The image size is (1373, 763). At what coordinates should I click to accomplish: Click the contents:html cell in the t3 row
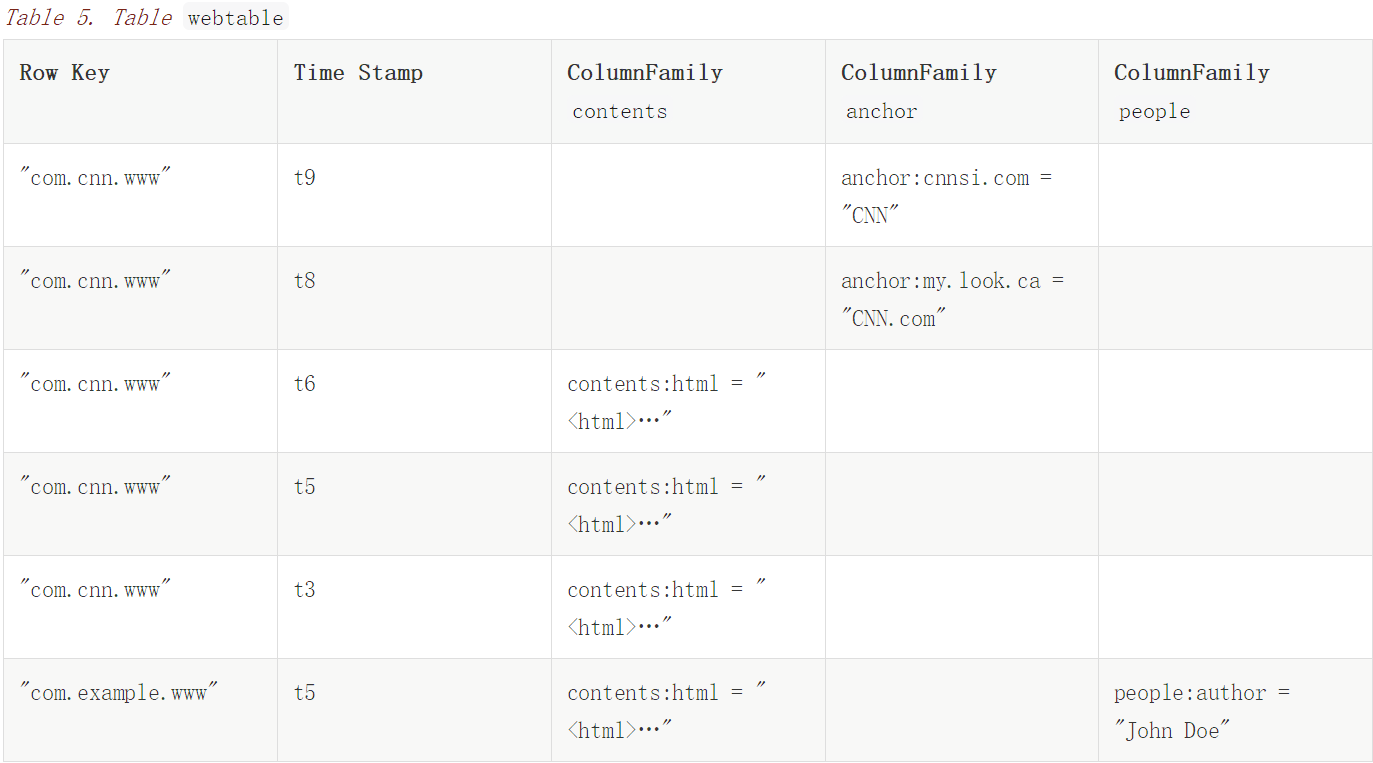[666, 608]
